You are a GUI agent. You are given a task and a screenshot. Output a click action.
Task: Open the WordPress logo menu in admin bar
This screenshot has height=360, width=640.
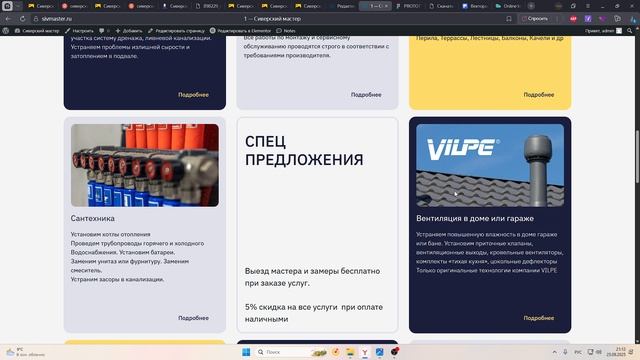pyautogui.click(x=6, y=31)
